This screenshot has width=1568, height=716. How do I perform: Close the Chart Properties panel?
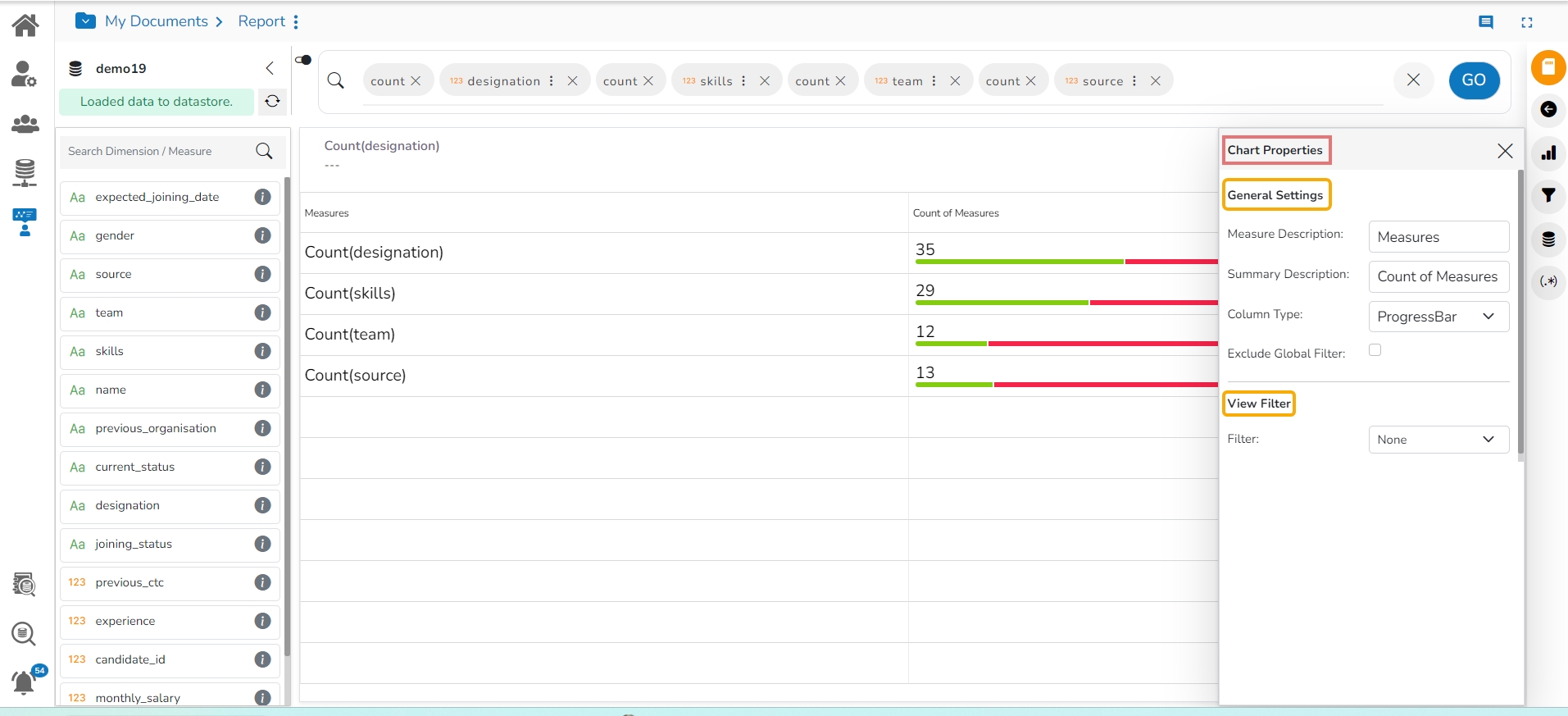pyautogui.click(x=1505, y=151)
